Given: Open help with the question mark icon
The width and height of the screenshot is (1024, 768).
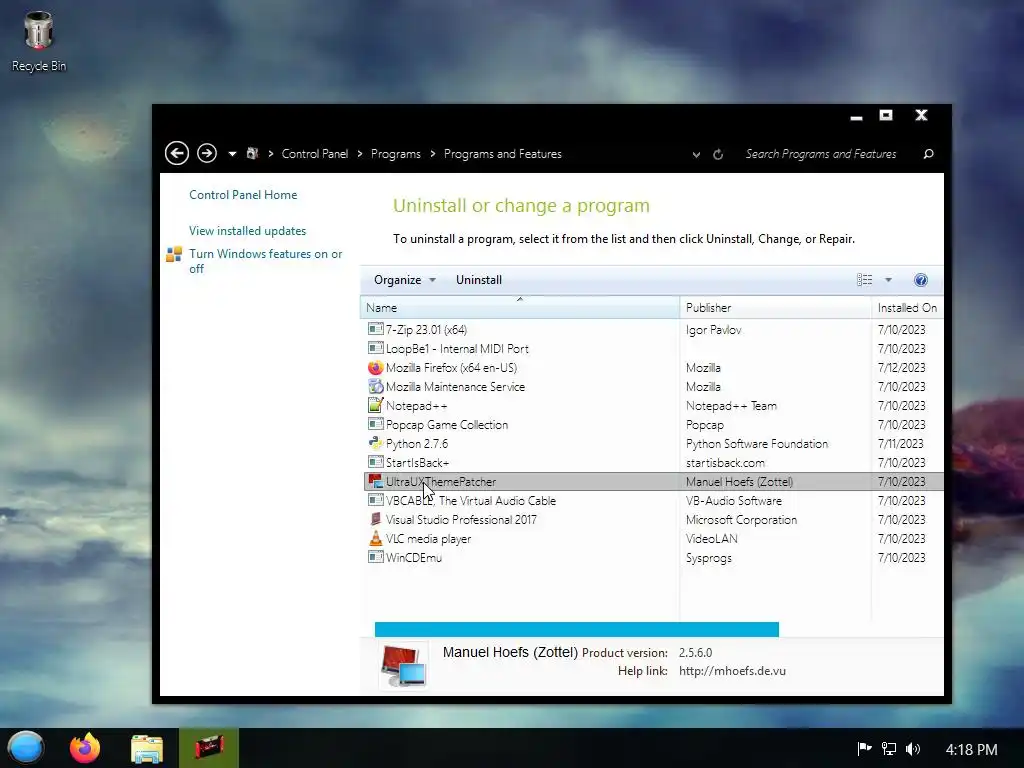Looking at the screenshot, I should 921,280.
